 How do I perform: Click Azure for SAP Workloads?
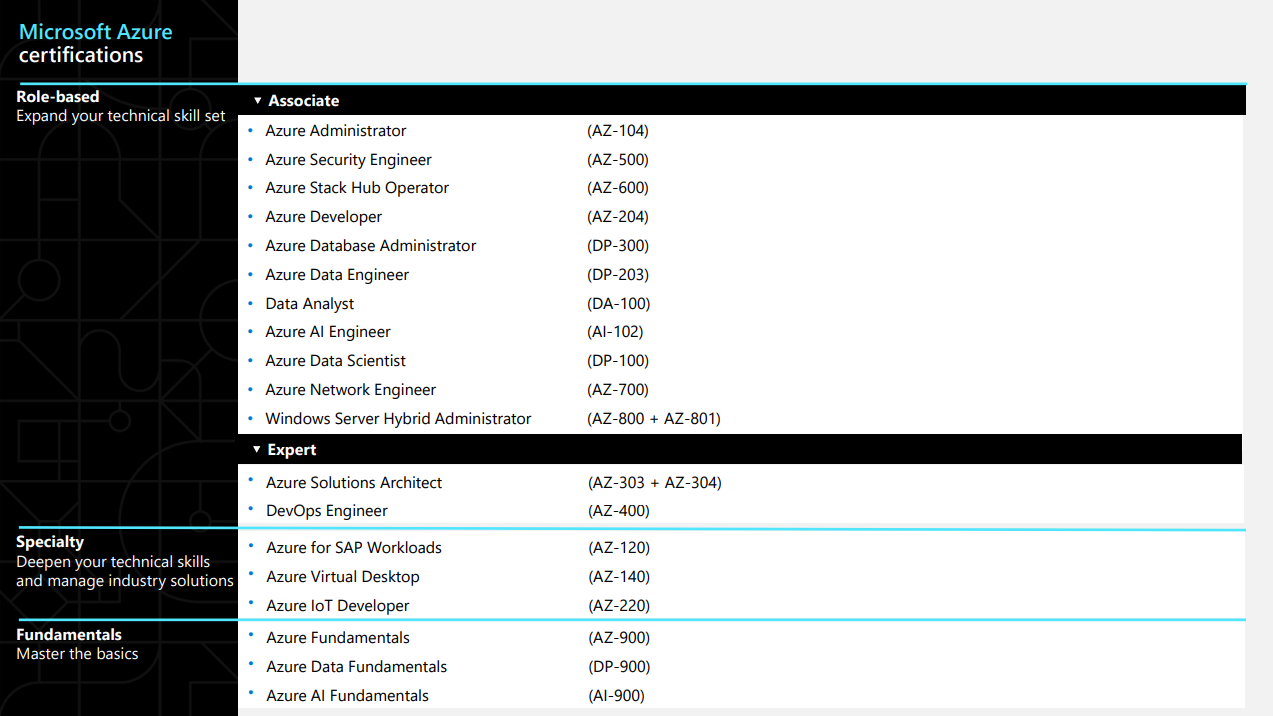pos(354,548)
